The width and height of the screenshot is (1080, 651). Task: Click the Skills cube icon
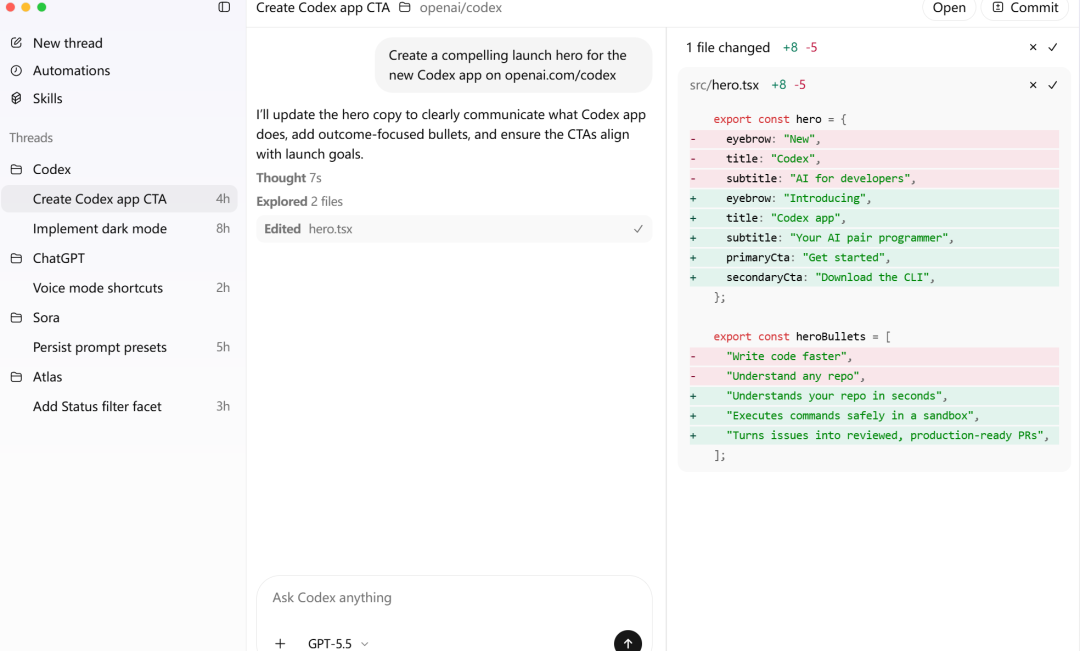click(17, 99)
